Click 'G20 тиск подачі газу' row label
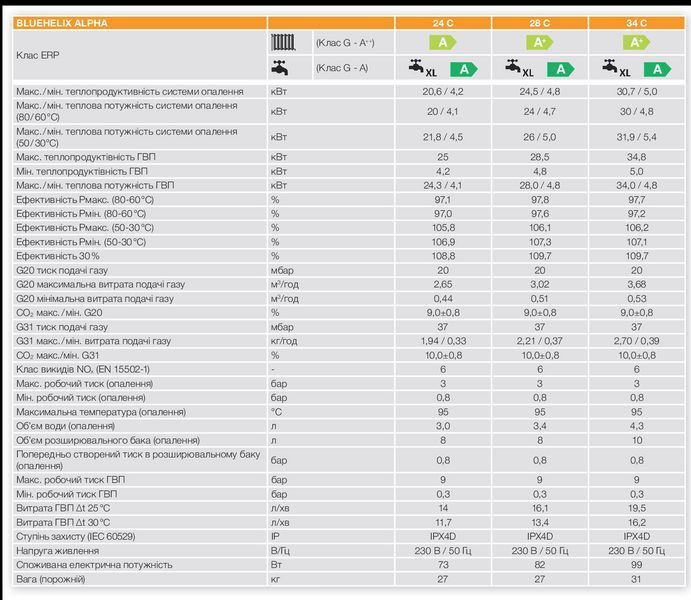 pyautogui.click(x=62, y=270)
